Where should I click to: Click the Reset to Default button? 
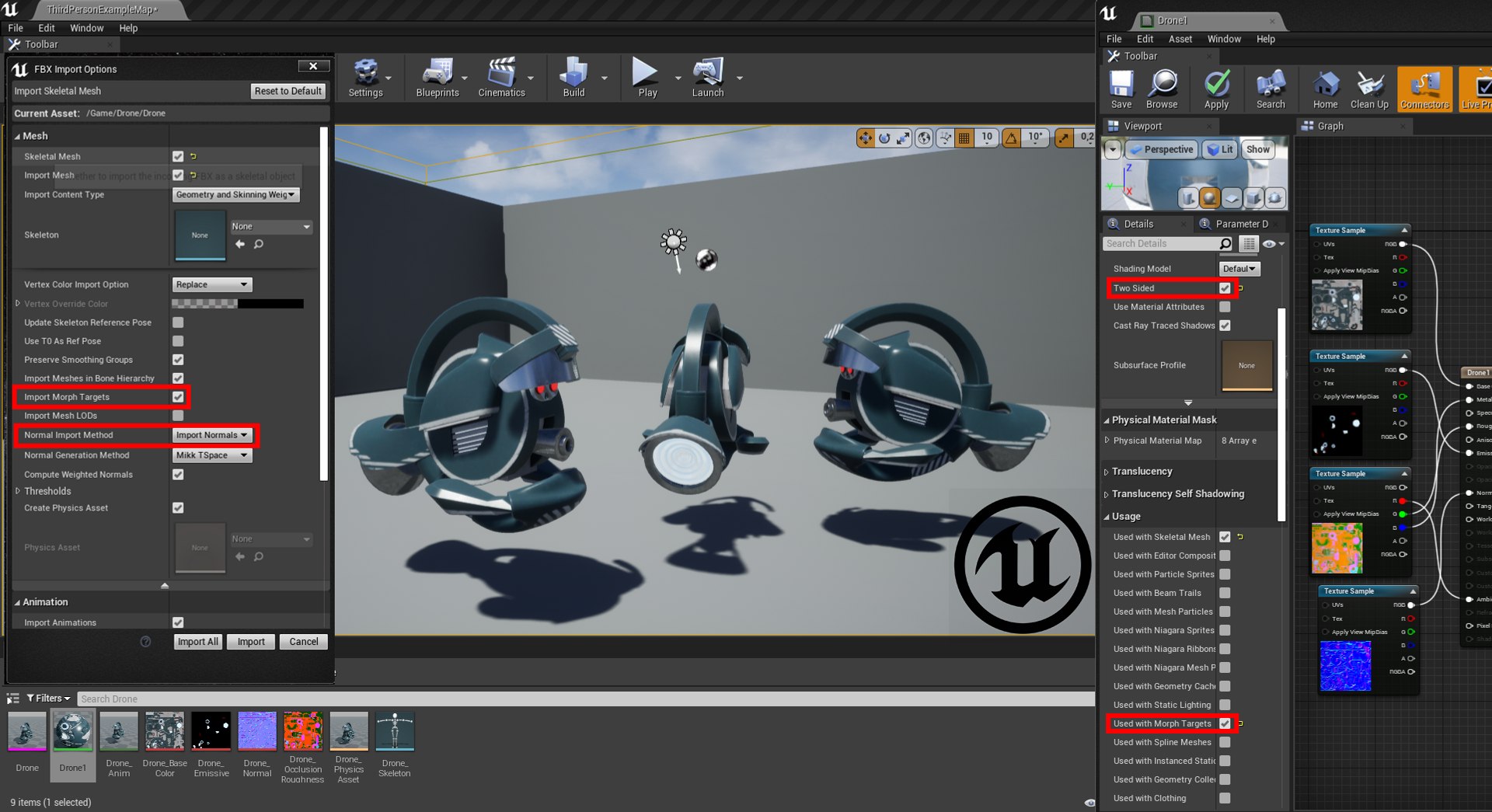pyautogui.click(x=288, y=91)
